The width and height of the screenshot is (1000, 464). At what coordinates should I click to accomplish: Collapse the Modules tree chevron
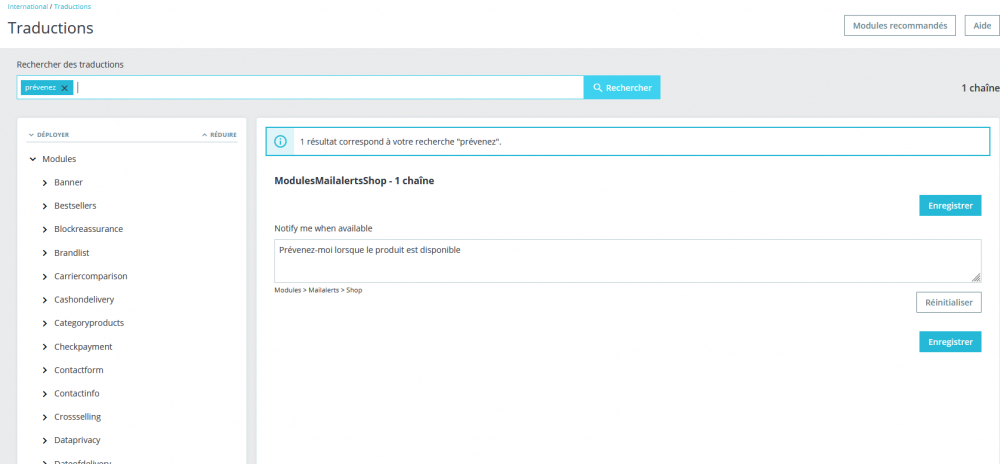click(33, 159)
